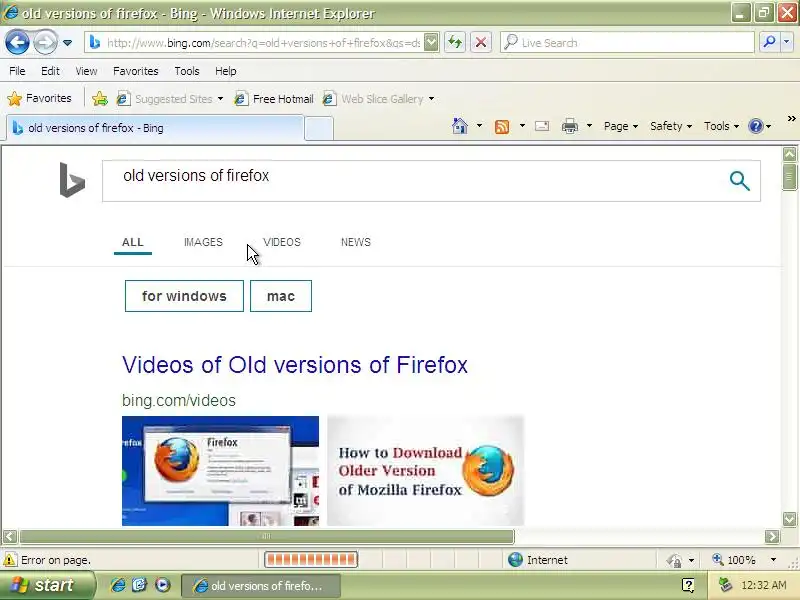Click the 'mac' suggestion button
This screenshot has width=800, height=600.
click(281, 296)
